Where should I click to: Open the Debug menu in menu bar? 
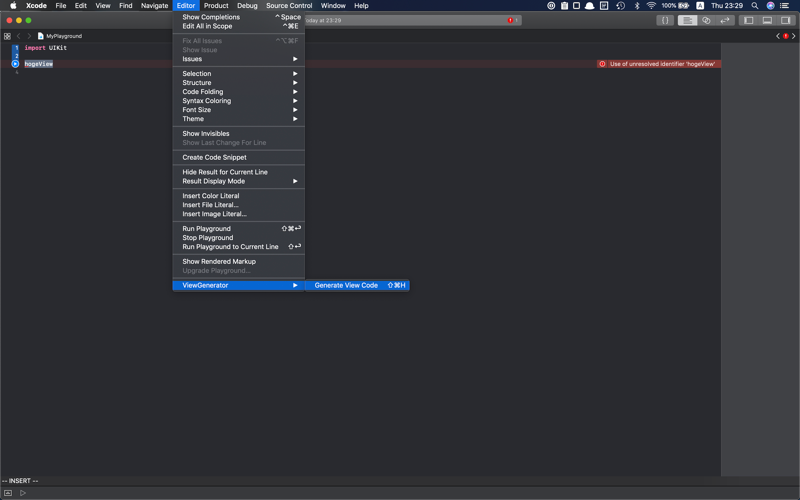coord(247,6)
